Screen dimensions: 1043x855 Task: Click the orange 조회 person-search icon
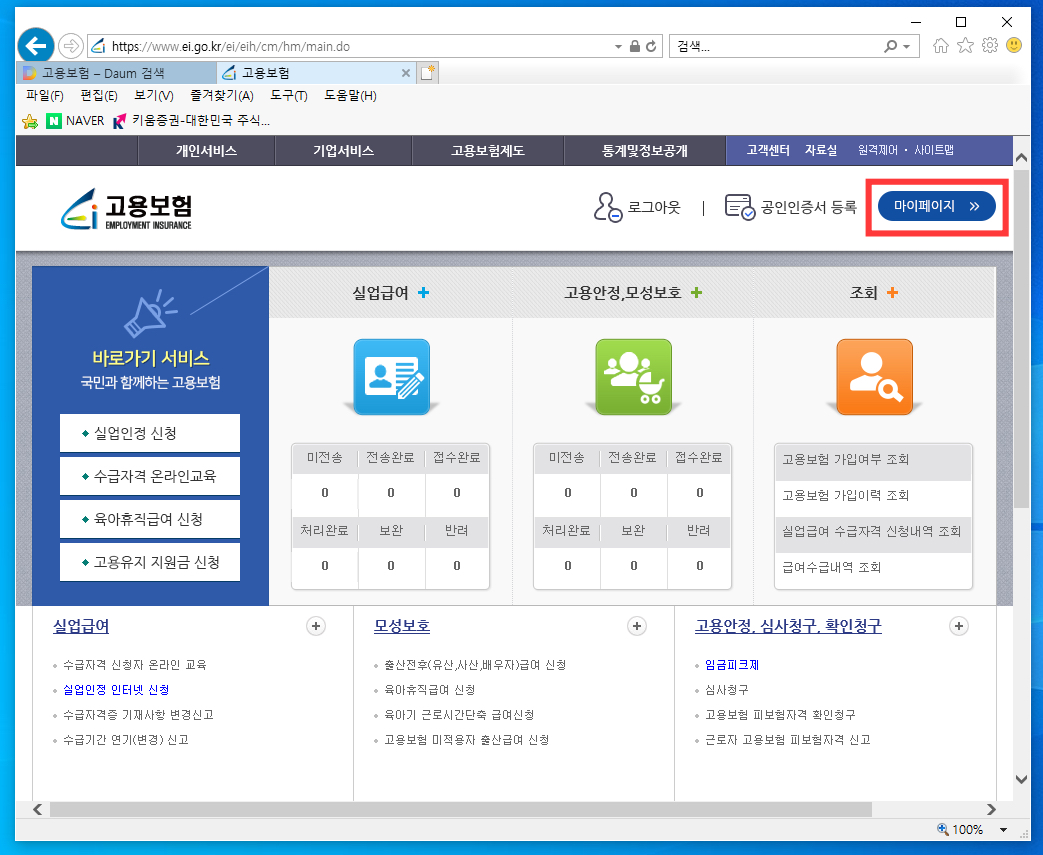tap(874, 377)
